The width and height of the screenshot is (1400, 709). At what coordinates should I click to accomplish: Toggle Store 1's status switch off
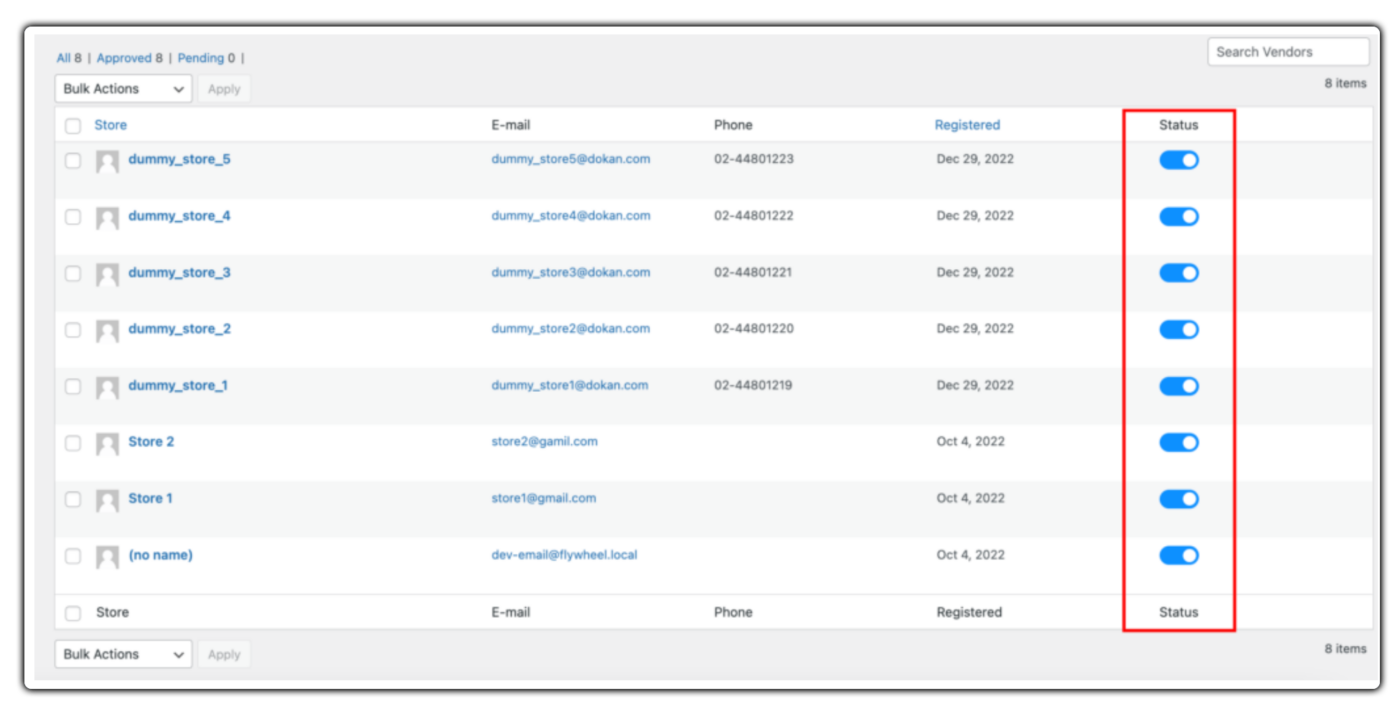[x=1179, y=498]
